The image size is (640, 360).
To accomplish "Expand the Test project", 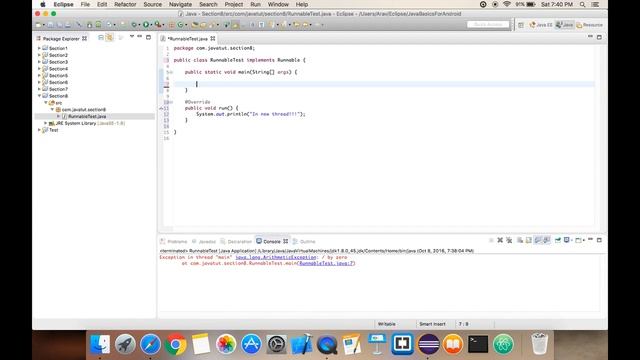I will 40,130.
